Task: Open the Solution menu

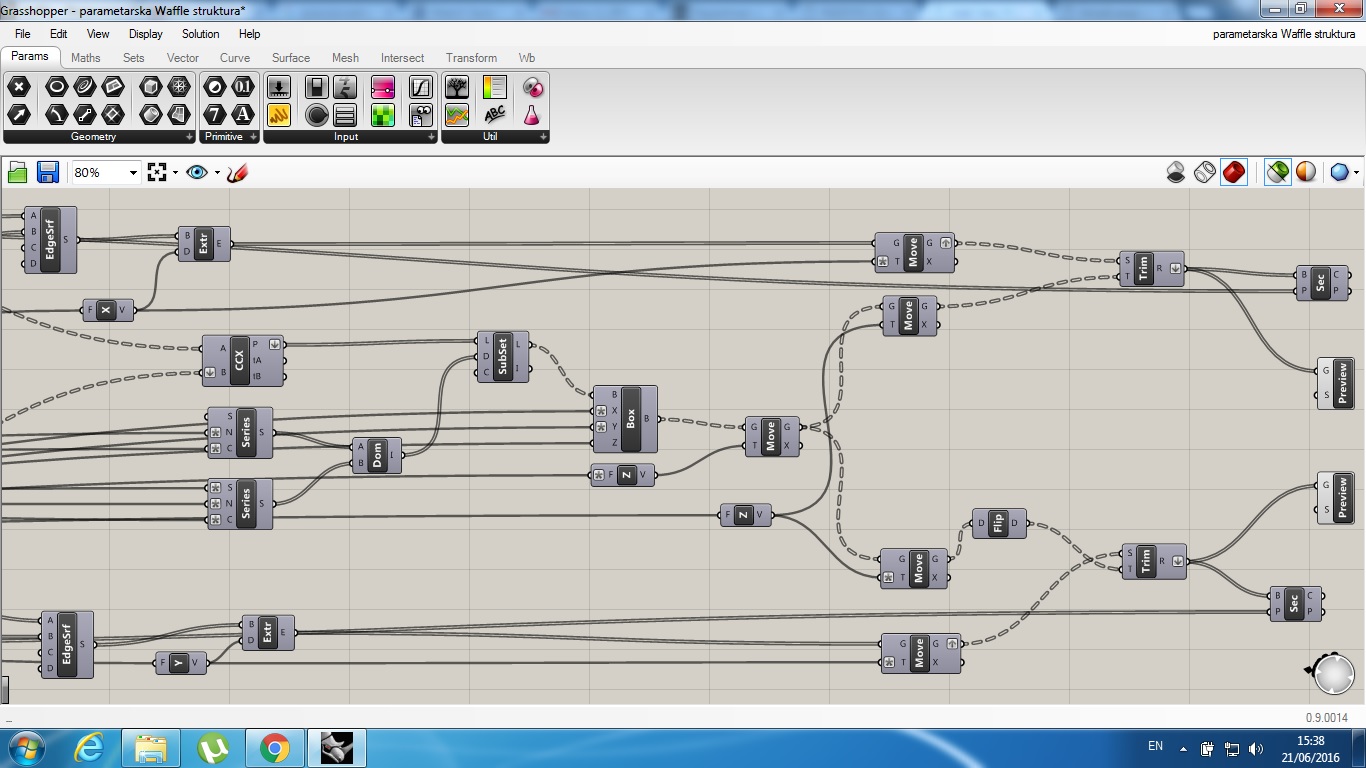Action: coord(201,34)
